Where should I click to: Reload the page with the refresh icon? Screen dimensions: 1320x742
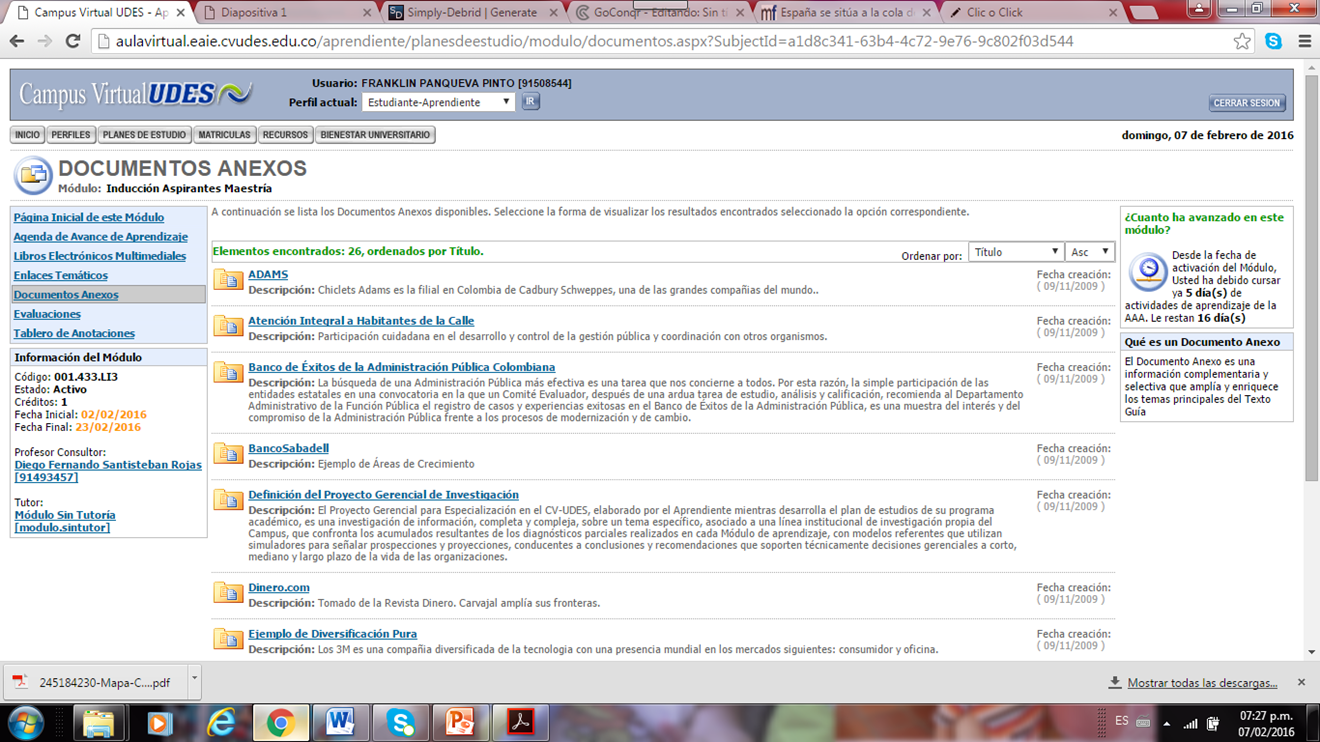[x=72, y=41]
